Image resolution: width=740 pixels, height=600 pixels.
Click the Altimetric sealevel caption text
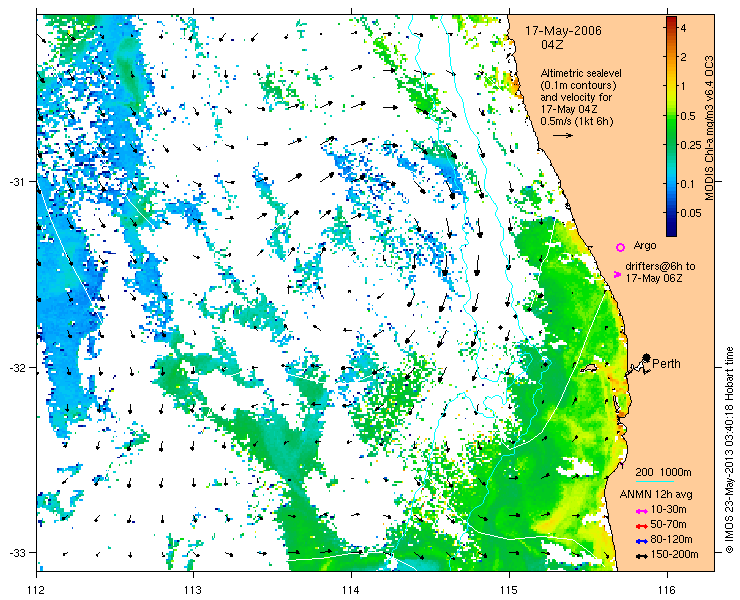pyautogui.click(x=581, y=74)
